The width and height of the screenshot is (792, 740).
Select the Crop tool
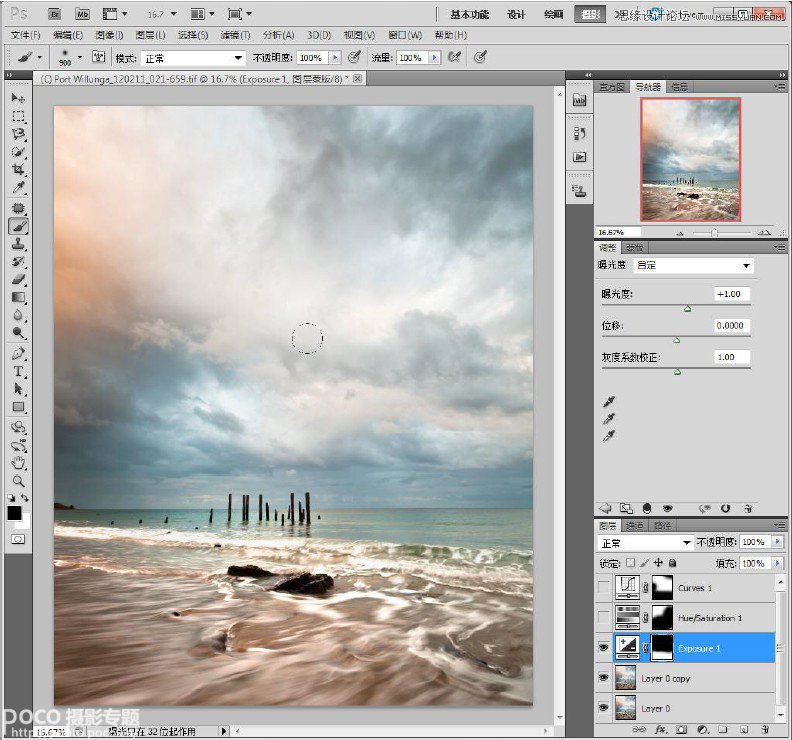coord(18,170)
